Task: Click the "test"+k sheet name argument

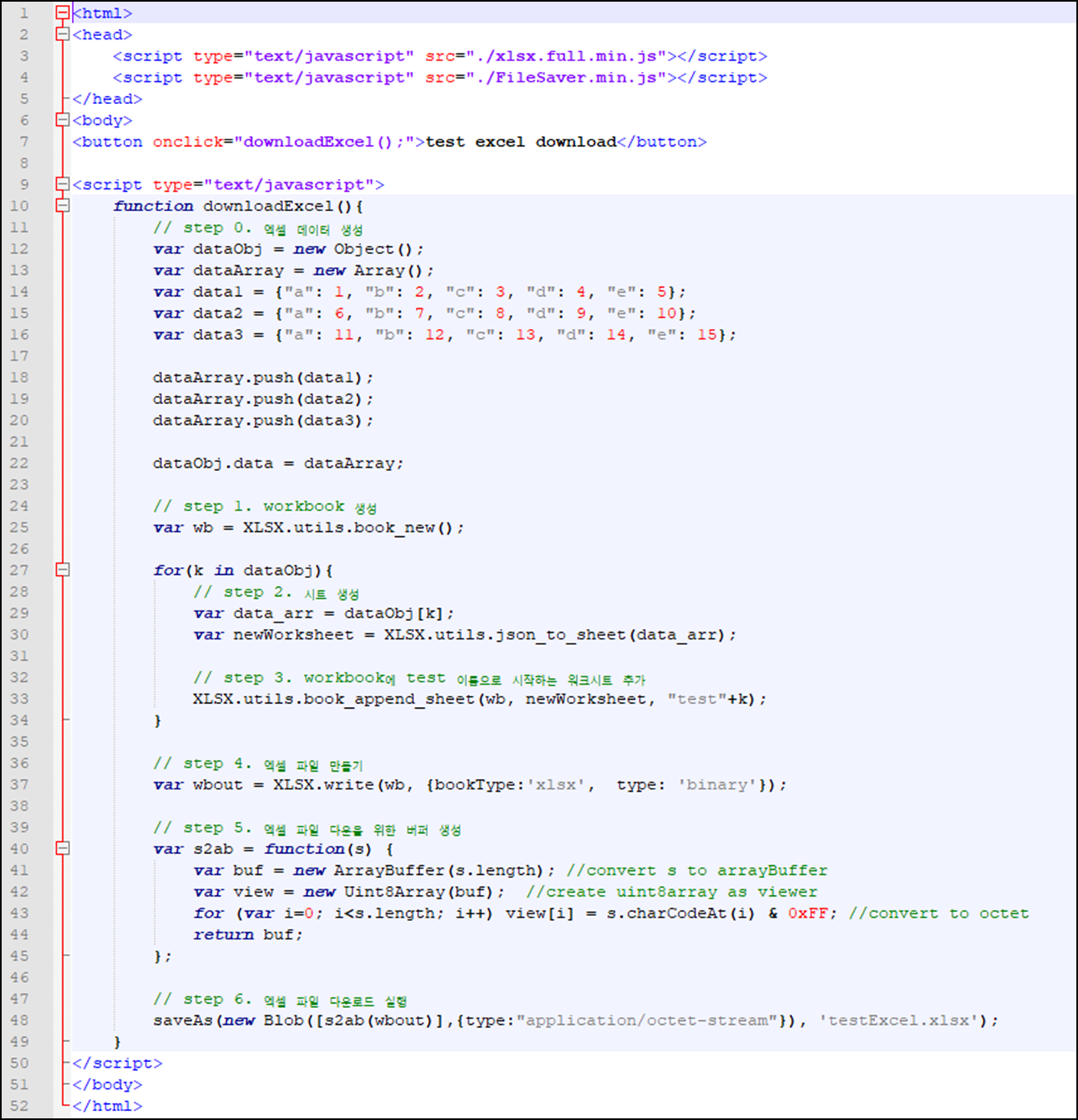Action: click(x=712, y=699)
